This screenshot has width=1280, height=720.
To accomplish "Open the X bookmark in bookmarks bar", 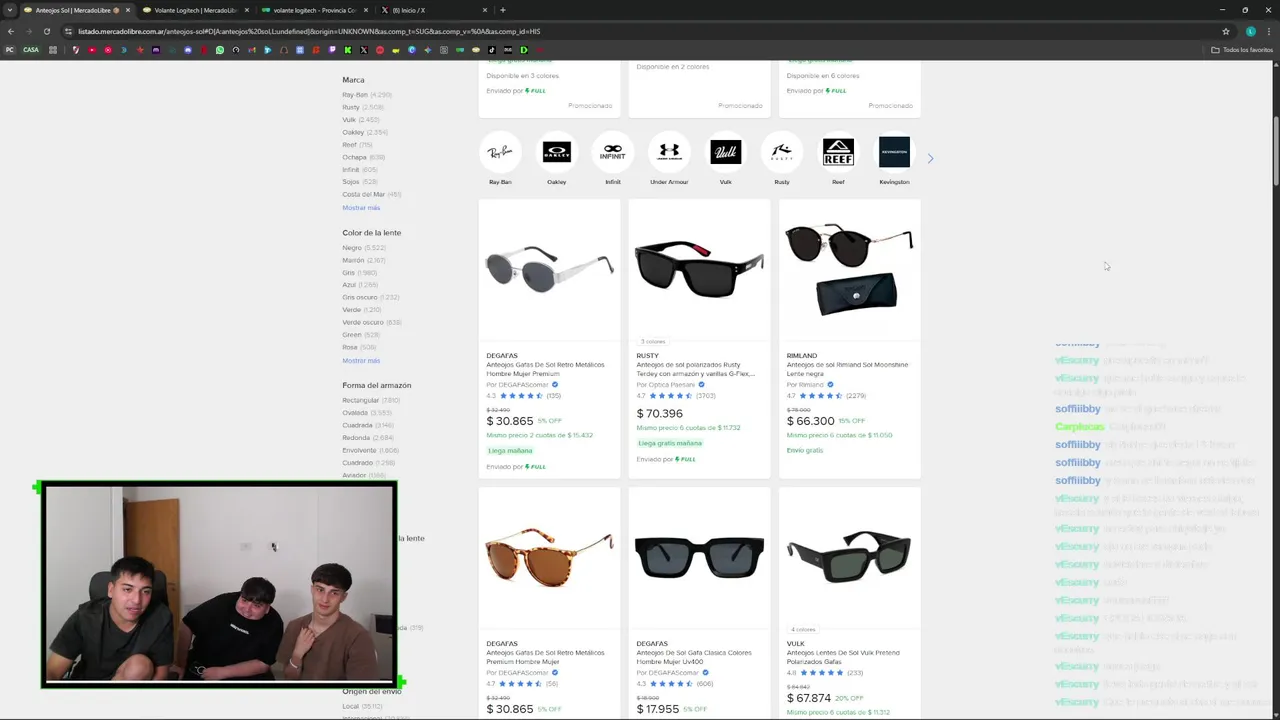I will tap(364, 50).
